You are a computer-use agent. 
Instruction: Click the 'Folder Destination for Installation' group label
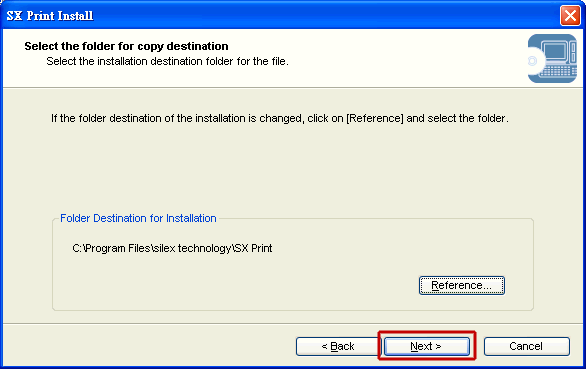(138, 218)
